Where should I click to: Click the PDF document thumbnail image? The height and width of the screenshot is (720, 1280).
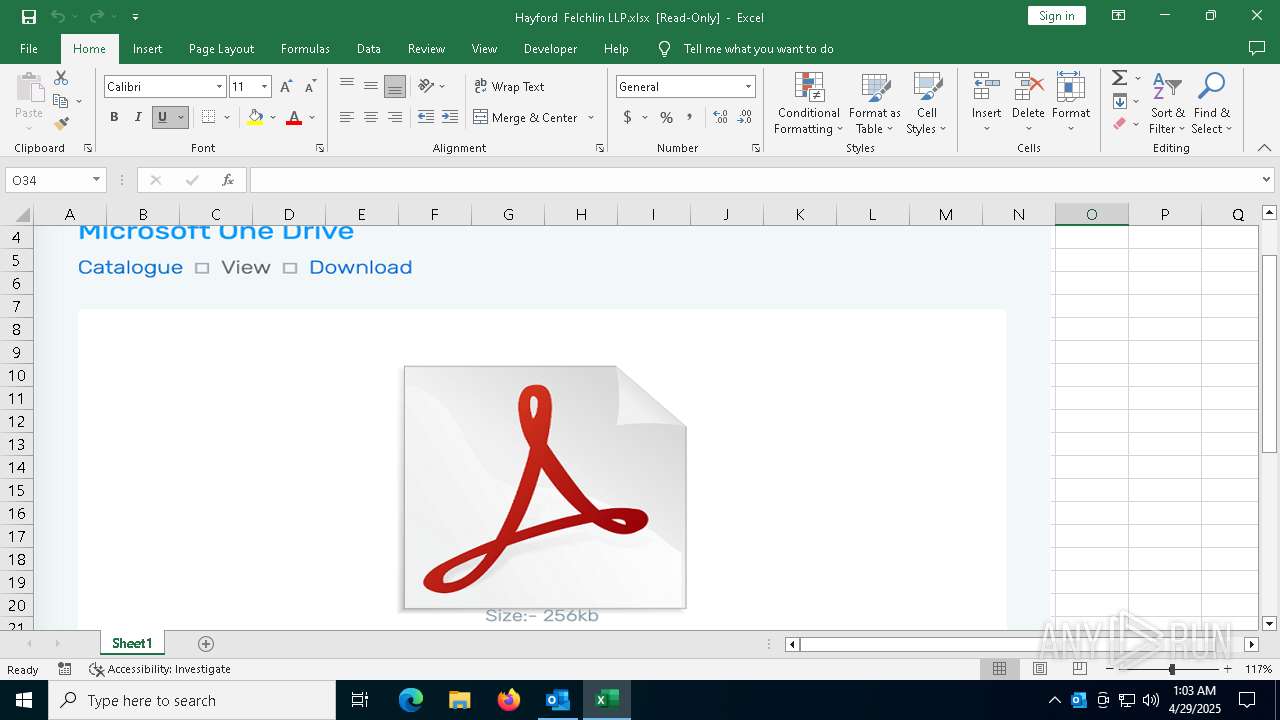(x=545, y=487)
